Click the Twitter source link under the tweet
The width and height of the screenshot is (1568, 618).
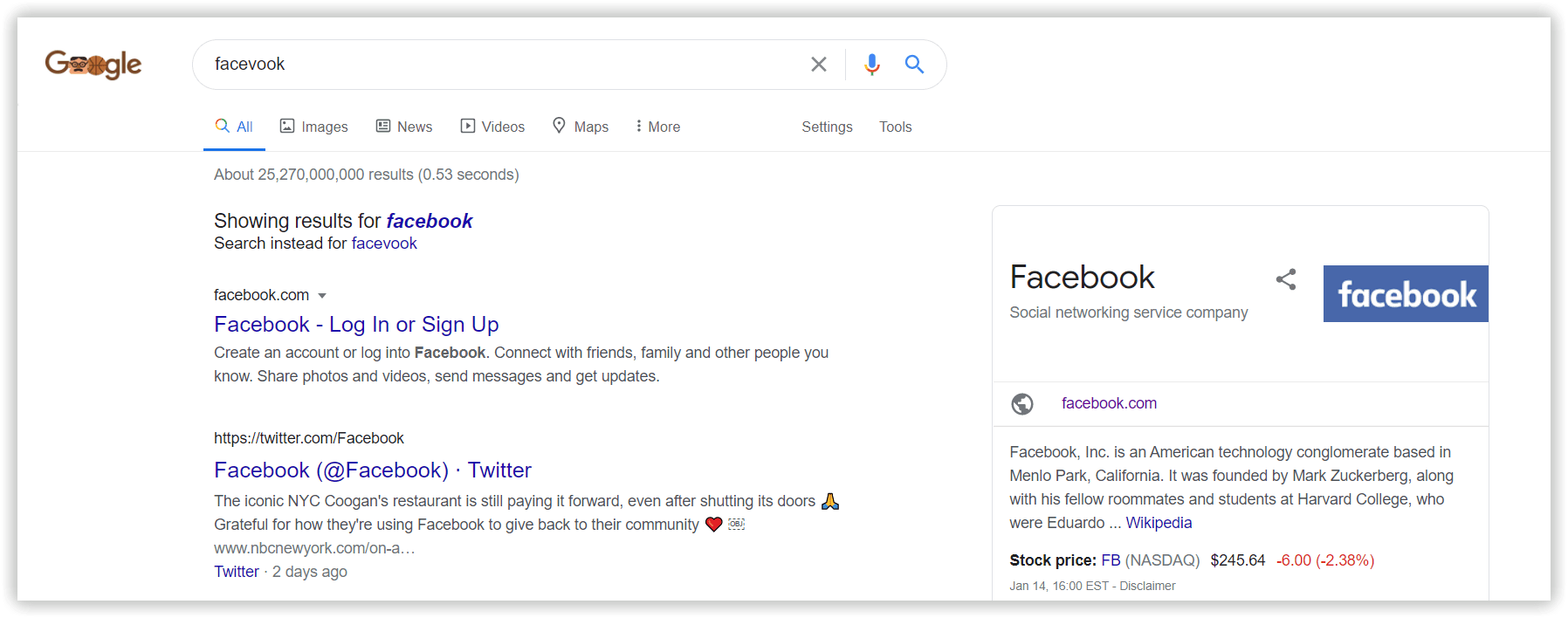click(x=237, y=572)
